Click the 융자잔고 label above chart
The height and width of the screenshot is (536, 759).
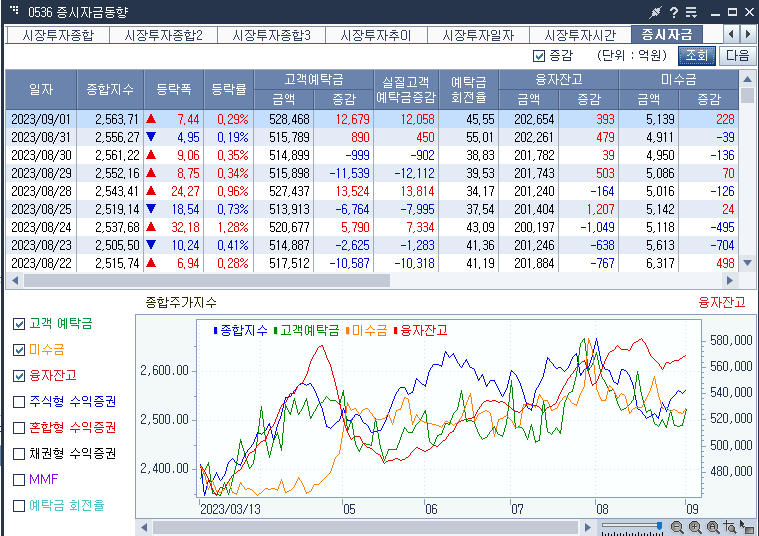point(721,303)
